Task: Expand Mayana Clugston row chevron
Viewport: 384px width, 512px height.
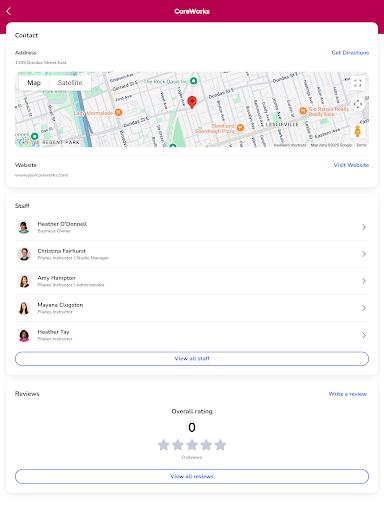Action: (364, 308)
